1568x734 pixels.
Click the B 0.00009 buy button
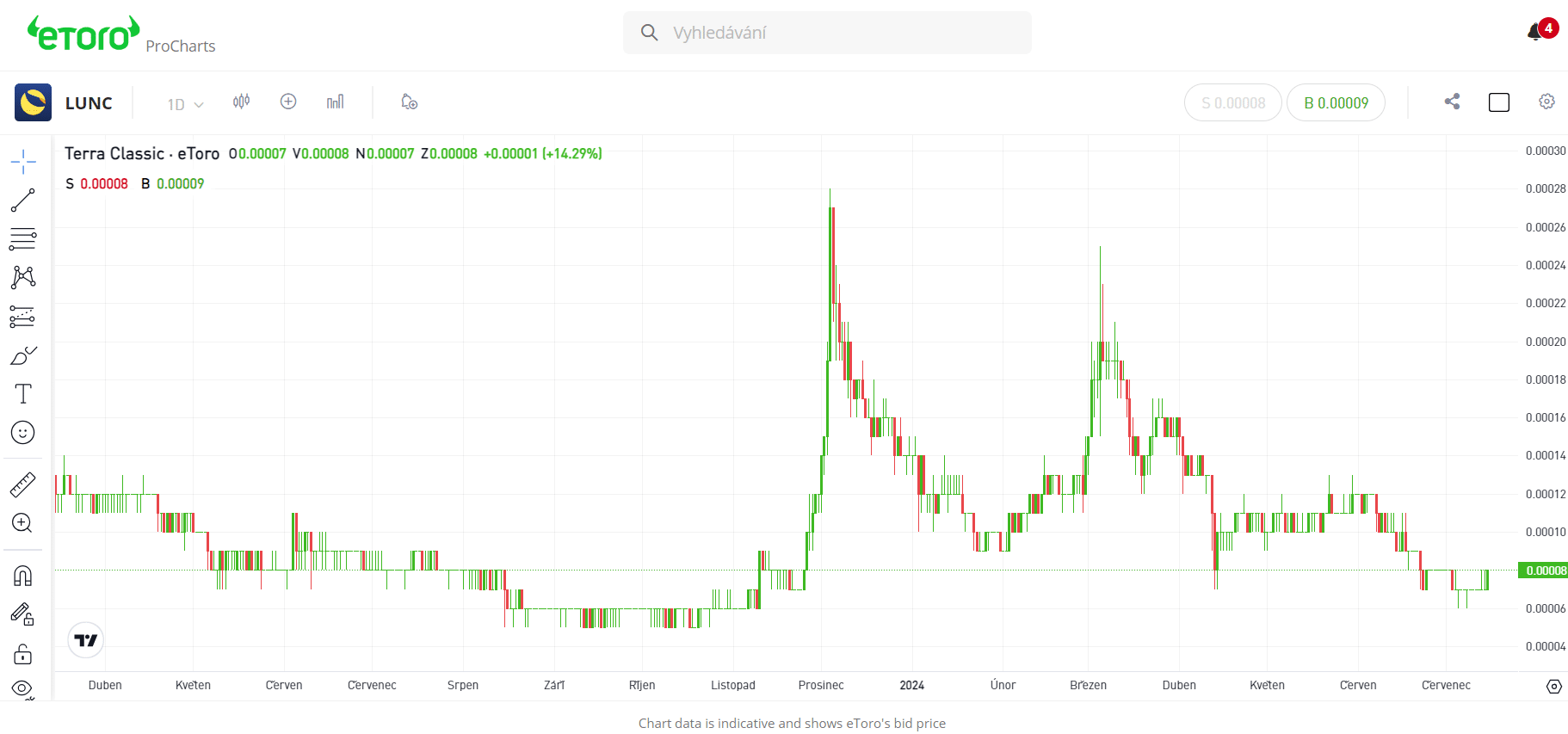pos(1336,102)
